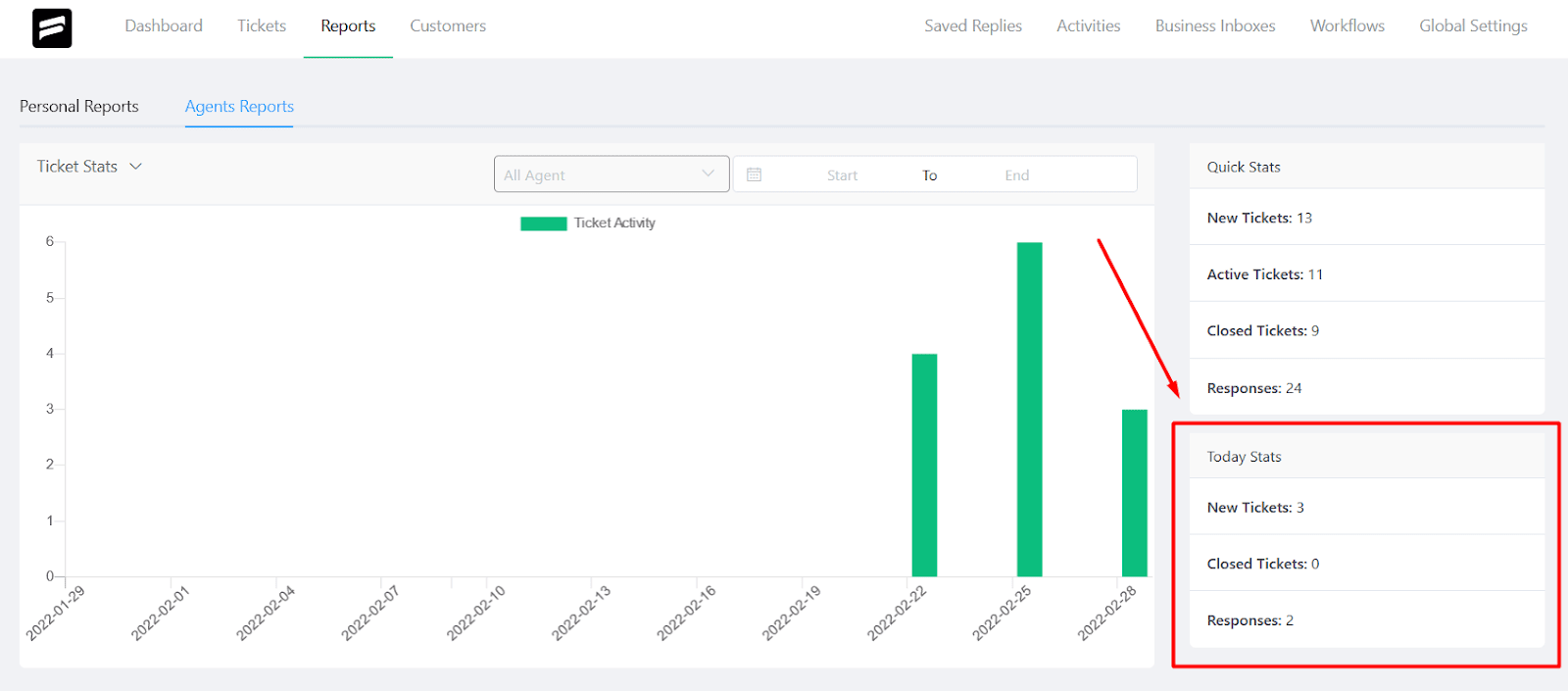Image resolution: width=1568 pixels, height=691 pixels.
Task: Open Activities in top navigation
Action: click(1088, 25)
